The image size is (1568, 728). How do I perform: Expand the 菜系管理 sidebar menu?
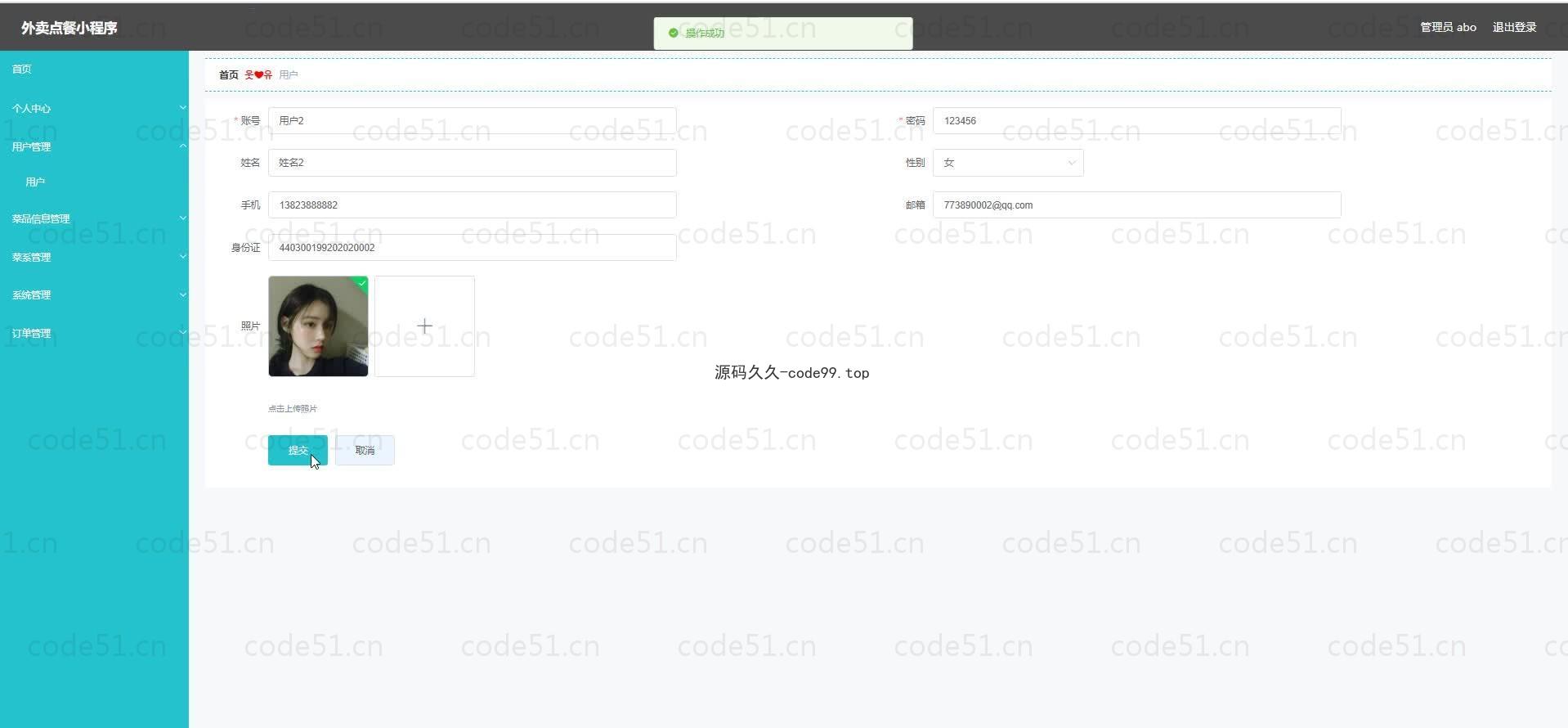pyautogui.click(x=94, y=257)
